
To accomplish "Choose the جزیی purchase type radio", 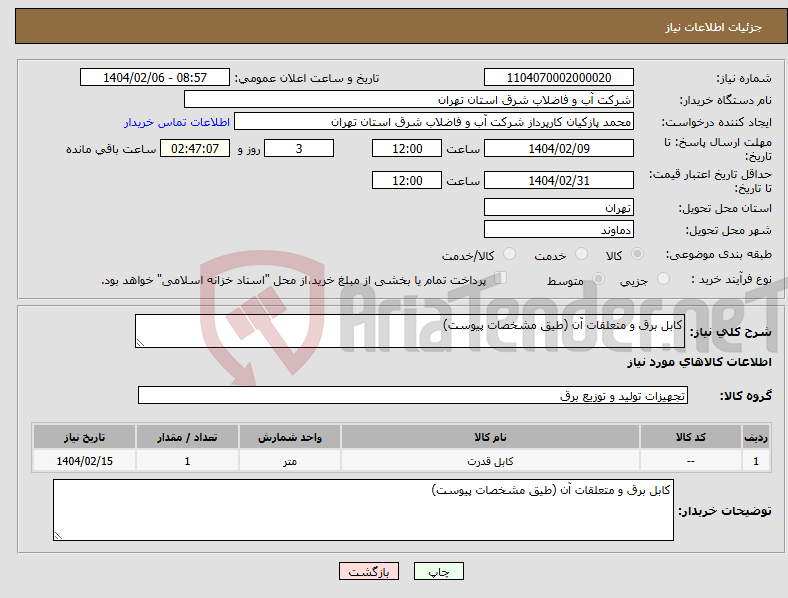I will 663,278.
